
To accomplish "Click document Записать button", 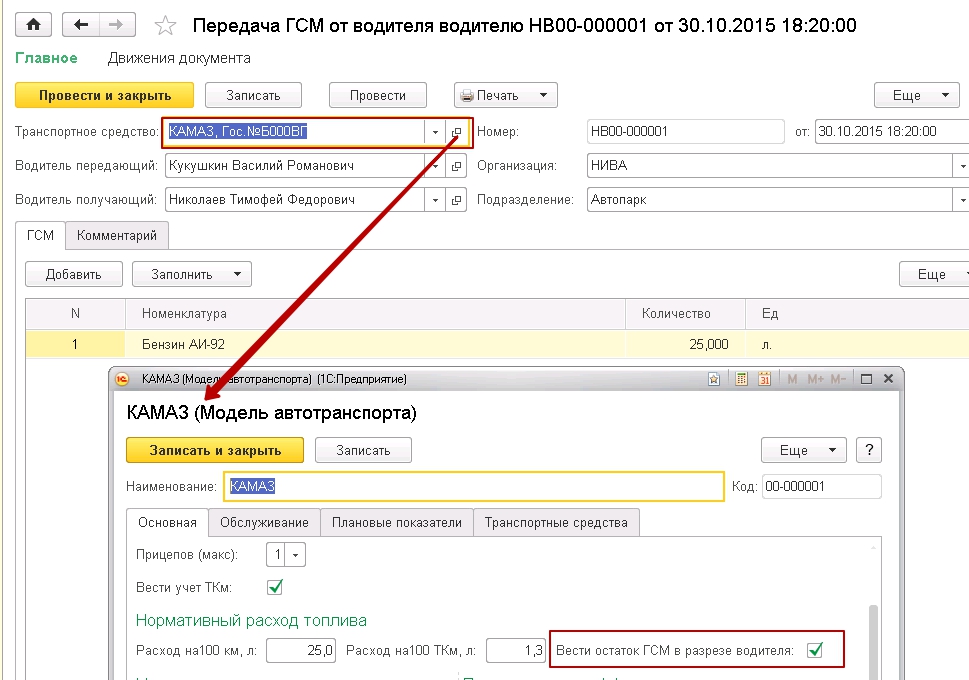I will click(x=253, y=95).
